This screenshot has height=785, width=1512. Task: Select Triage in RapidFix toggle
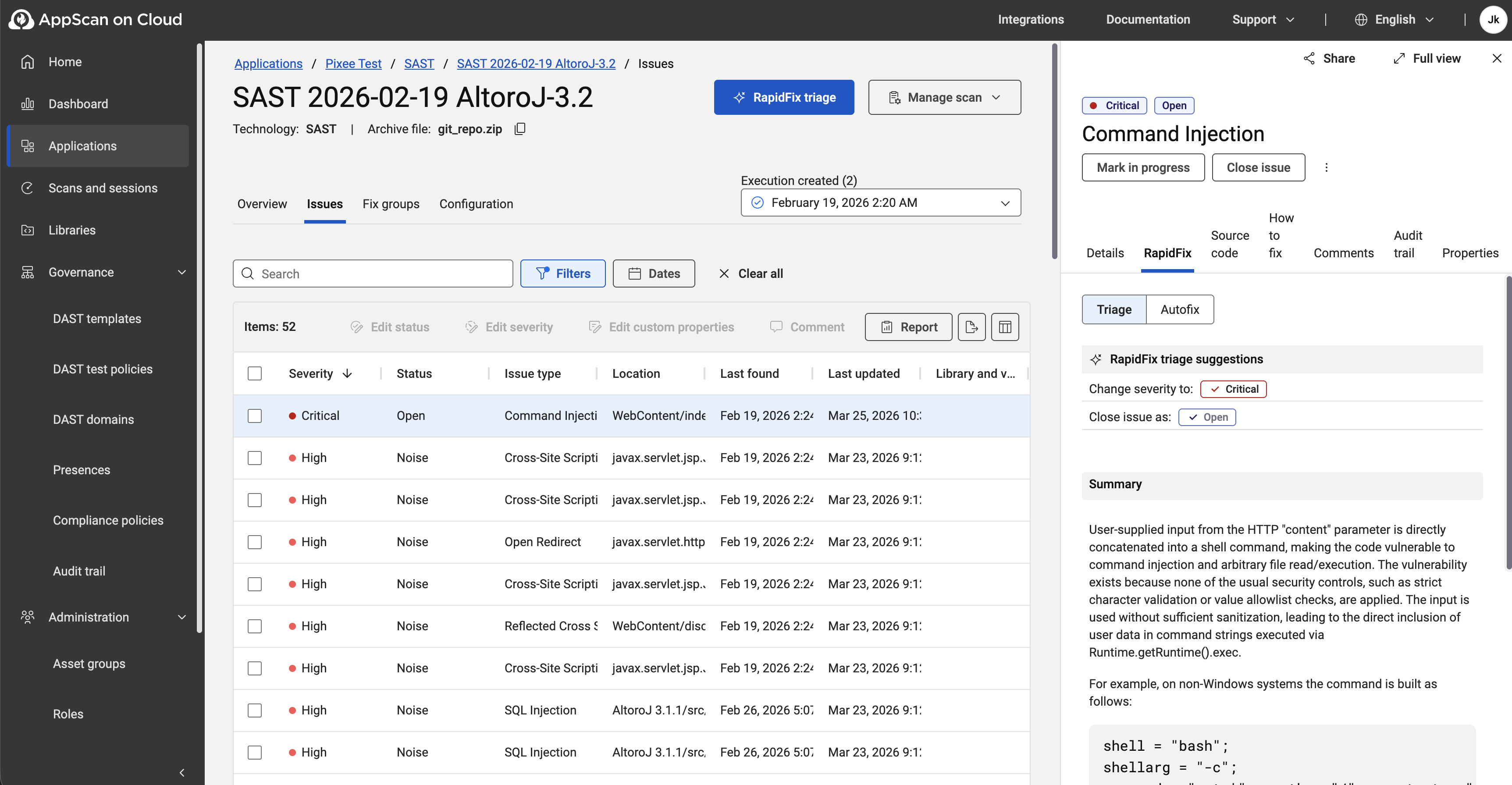(1114, 309)
